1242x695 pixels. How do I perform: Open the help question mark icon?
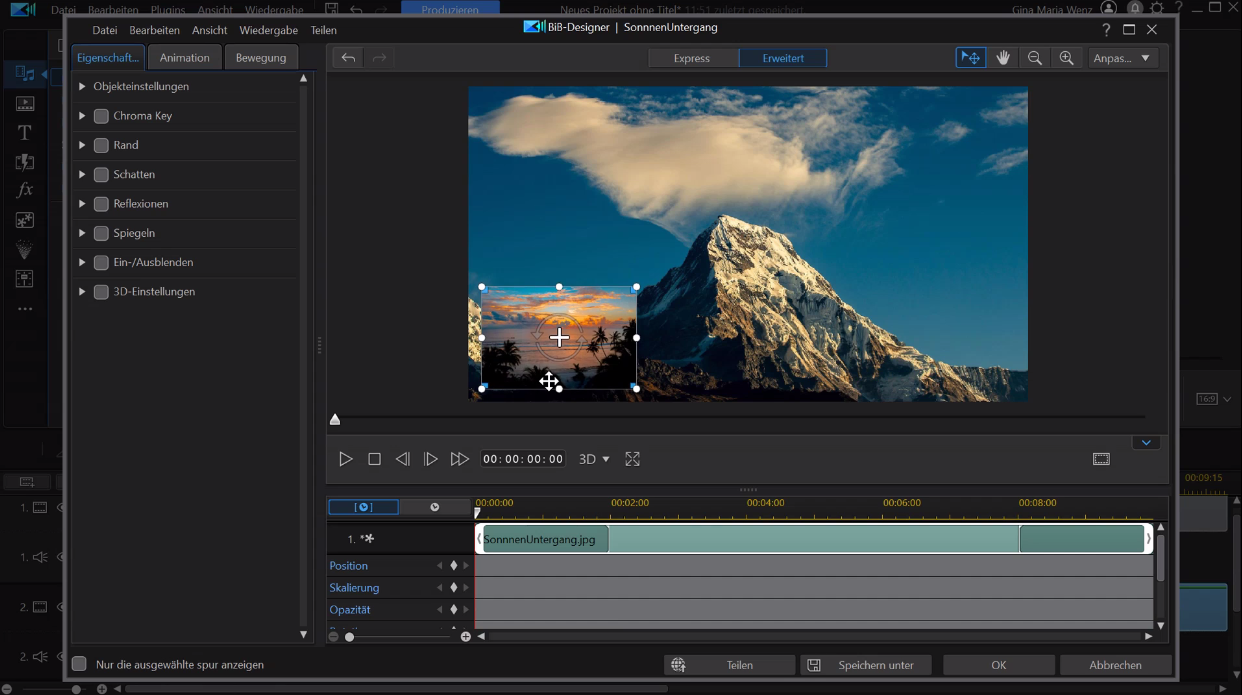point(1106,29)
